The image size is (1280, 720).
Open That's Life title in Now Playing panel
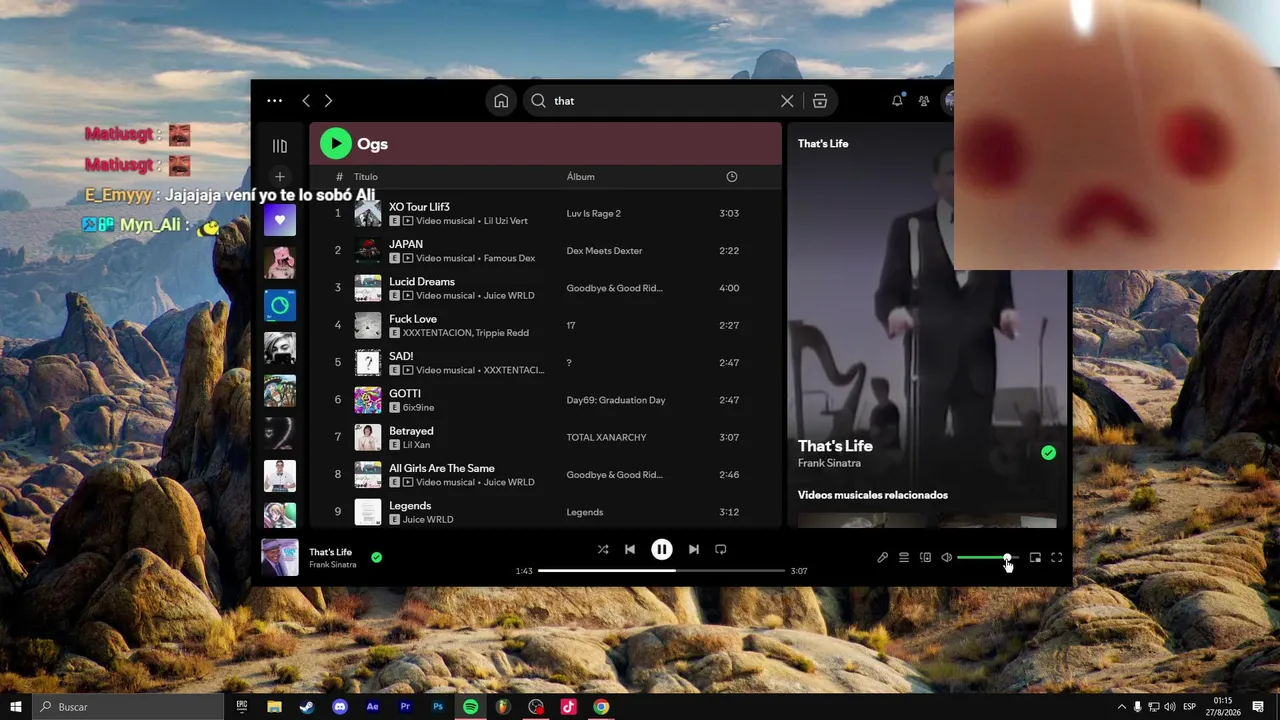coord(835,446)
